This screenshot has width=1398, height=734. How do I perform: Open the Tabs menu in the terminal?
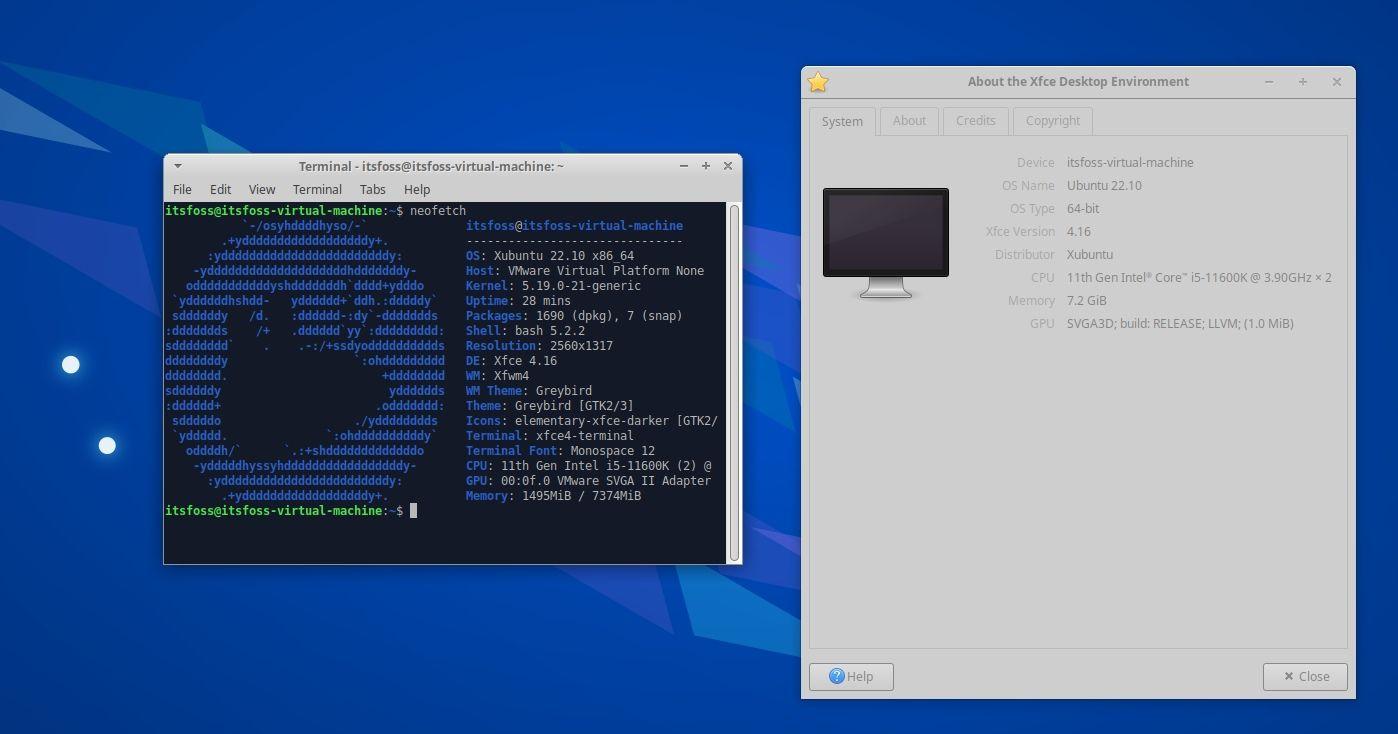click(x=372, y=189)
